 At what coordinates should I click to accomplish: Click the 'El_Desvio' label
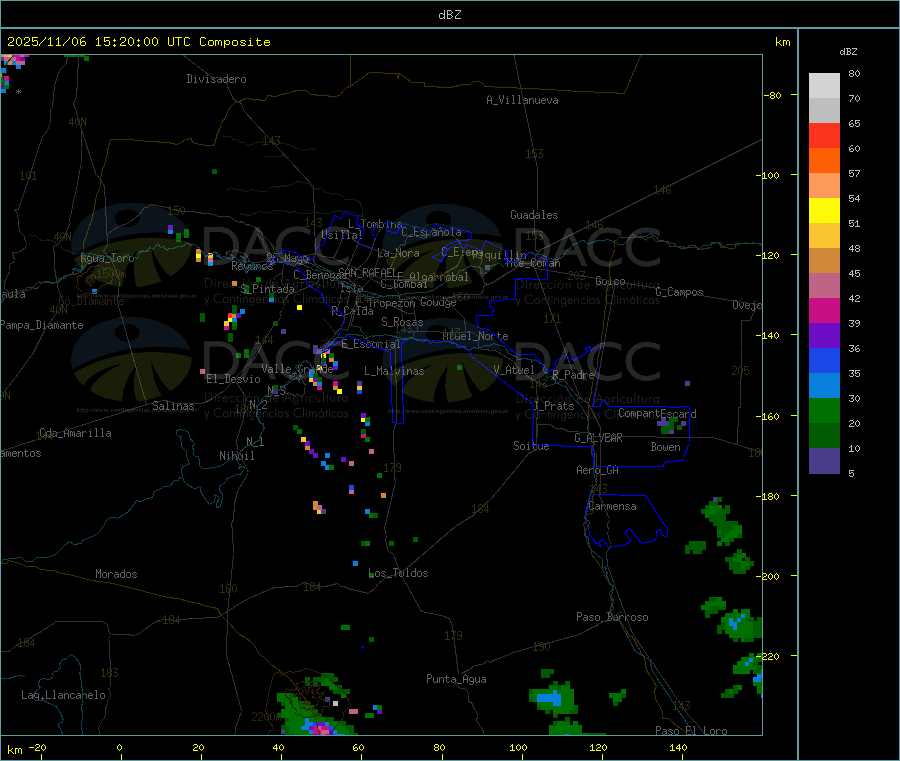234,379
